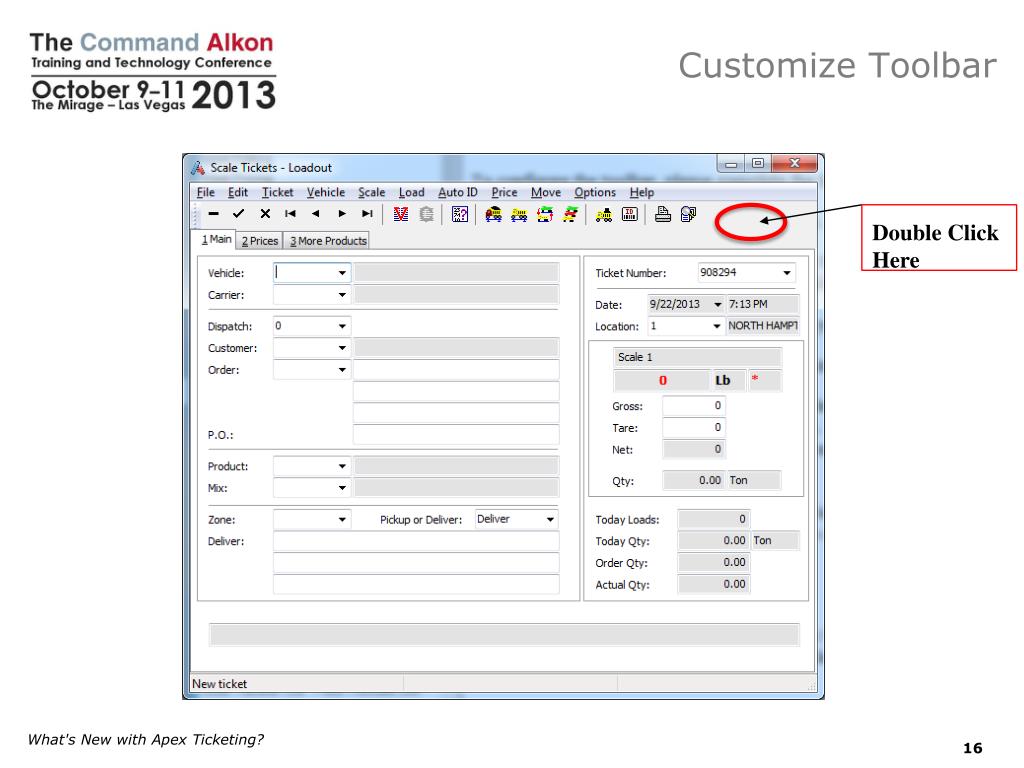The height and width of the screenshot is (768, 1024).
Task: Open the Date picker dropdown
Action: coord(718,305)
